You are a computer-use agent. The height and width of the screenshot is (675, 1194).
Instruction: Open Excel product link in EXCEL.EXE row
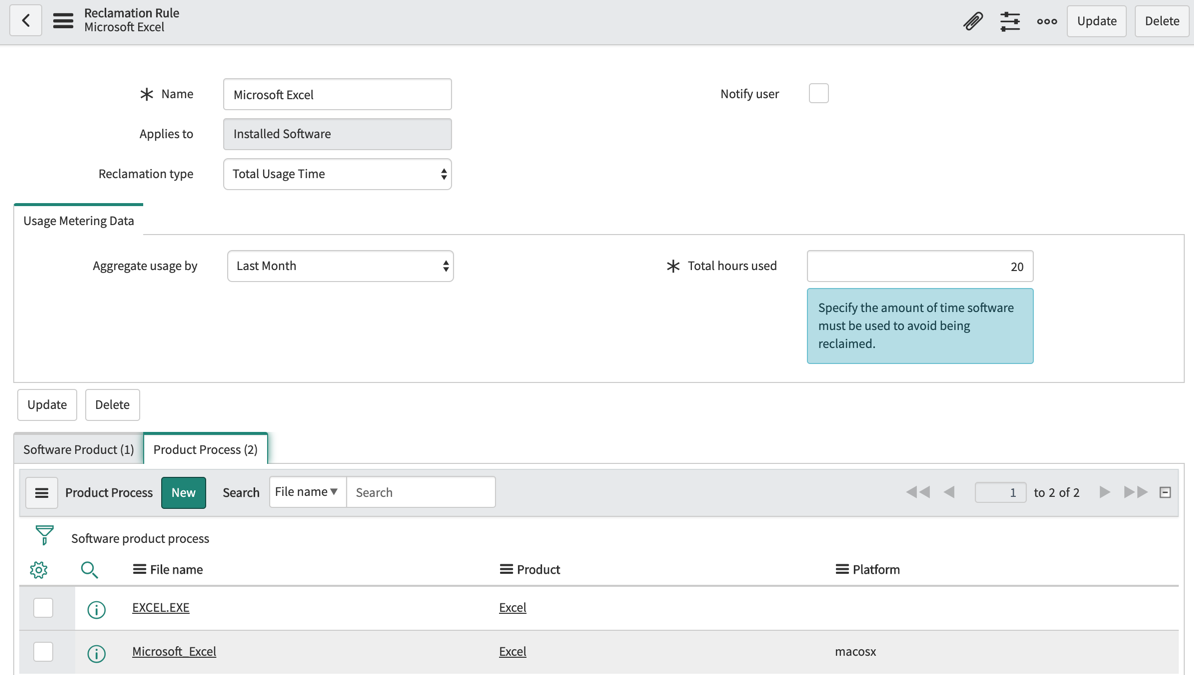(512, 608)
